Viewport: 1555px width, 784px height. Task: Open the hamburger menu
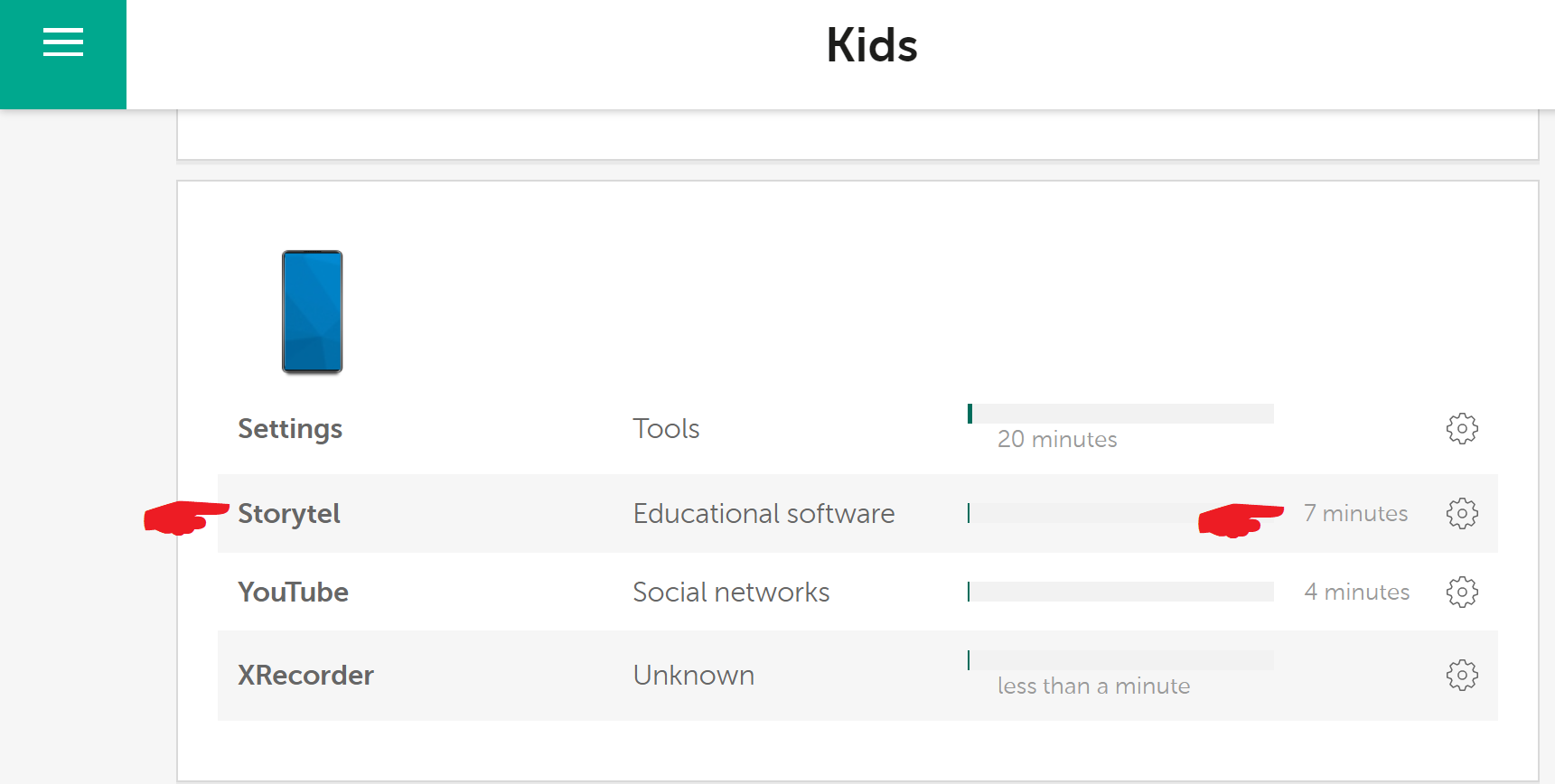click(x=63, y=42)
